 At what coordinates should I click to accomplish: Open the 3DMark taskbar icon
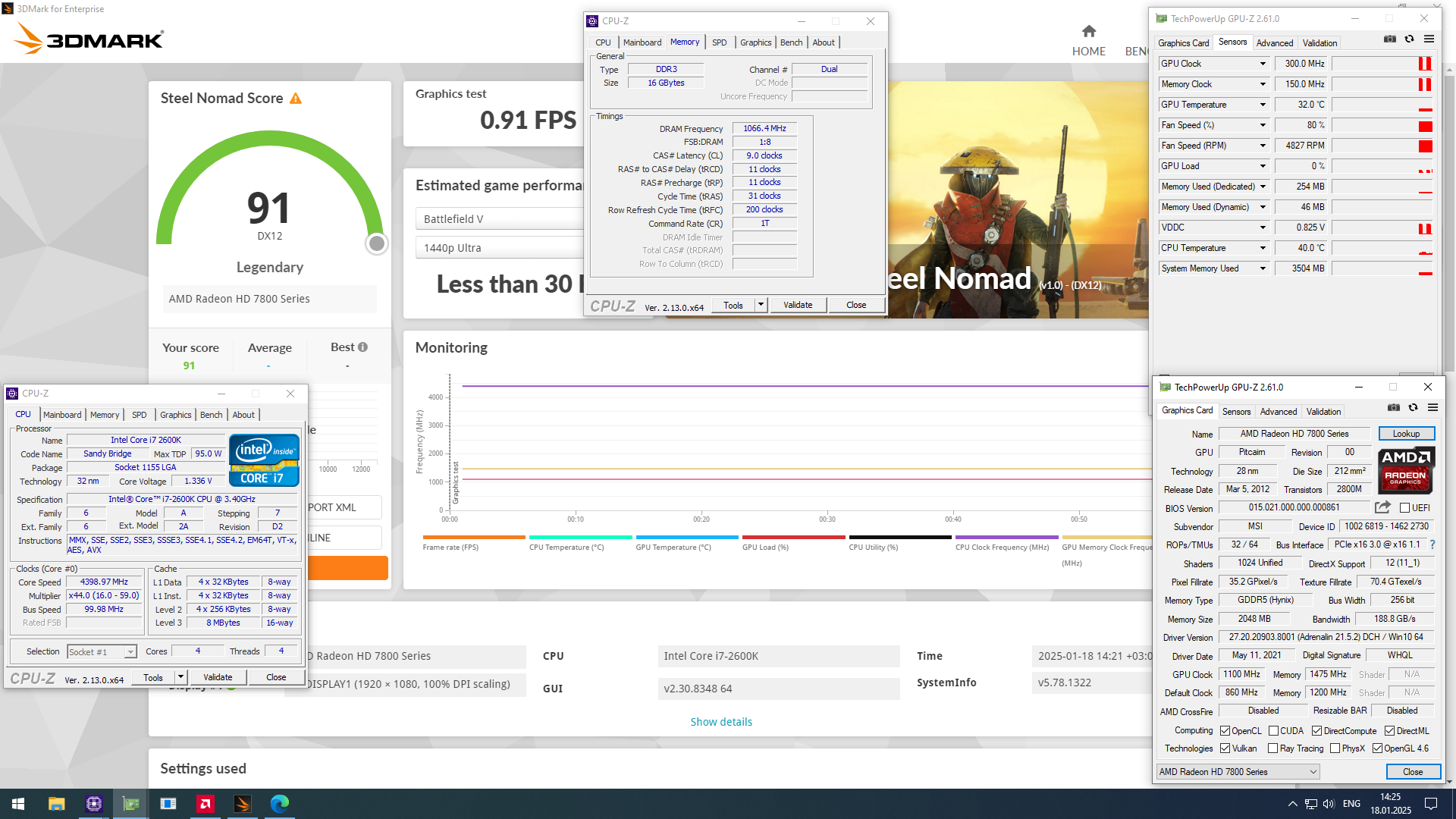tap(243, 804)
